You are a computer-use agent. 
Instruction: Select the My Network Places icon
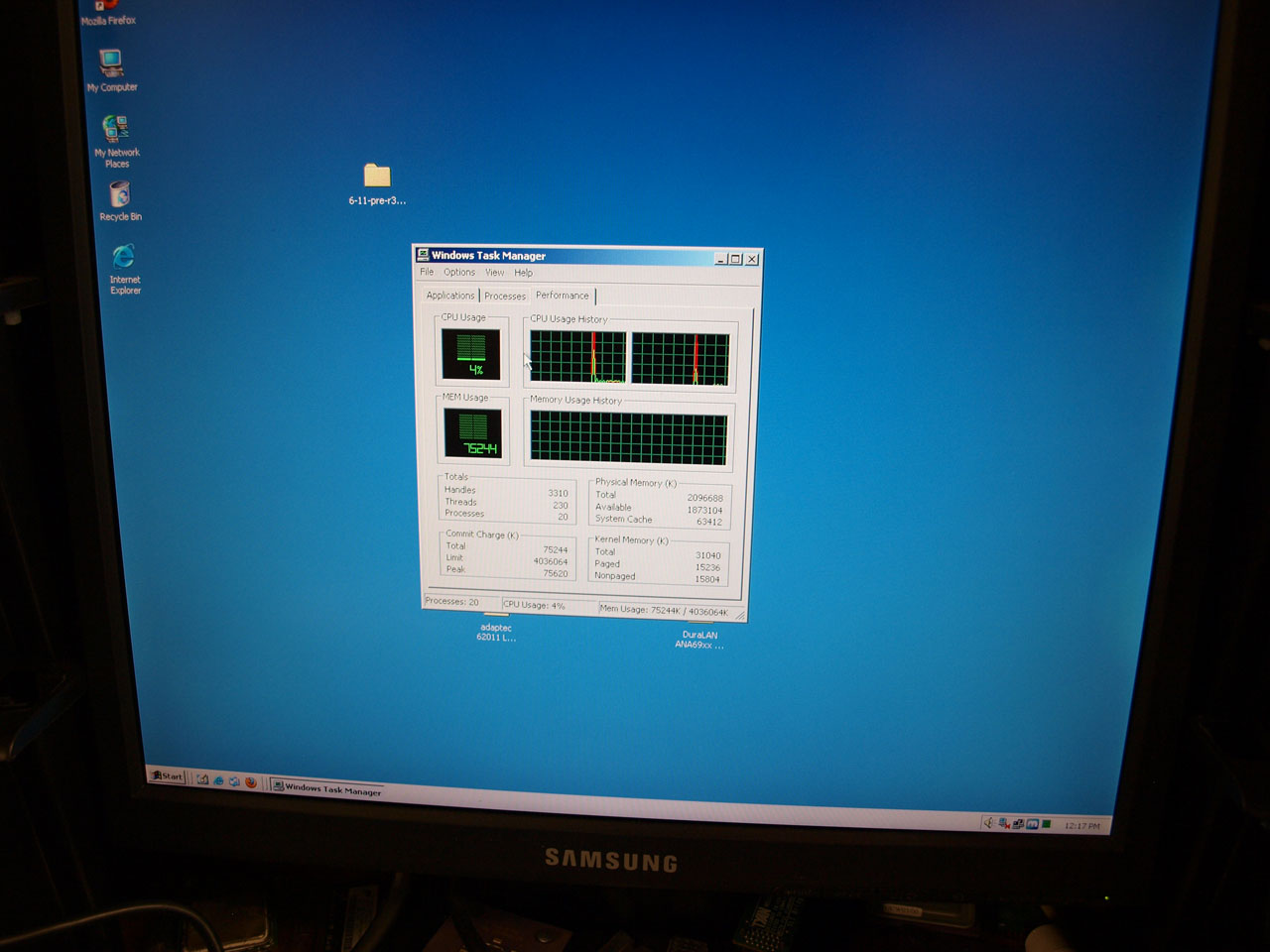pos(117,142)
